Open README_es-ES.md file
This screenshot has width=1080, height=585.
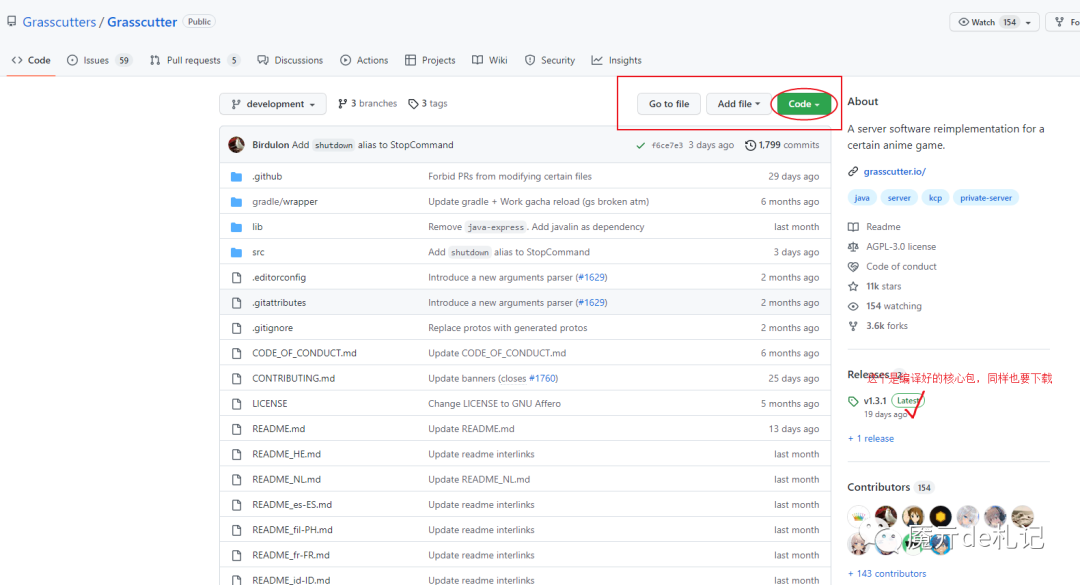(292, 504)
